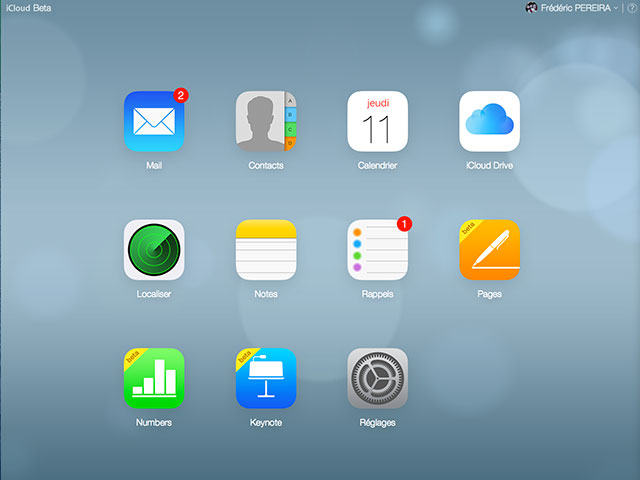Click the red badge on Mail
Image resolution: width=640 pixels, height=480 pixels.
pyautogui.click(x=181, y=96)
